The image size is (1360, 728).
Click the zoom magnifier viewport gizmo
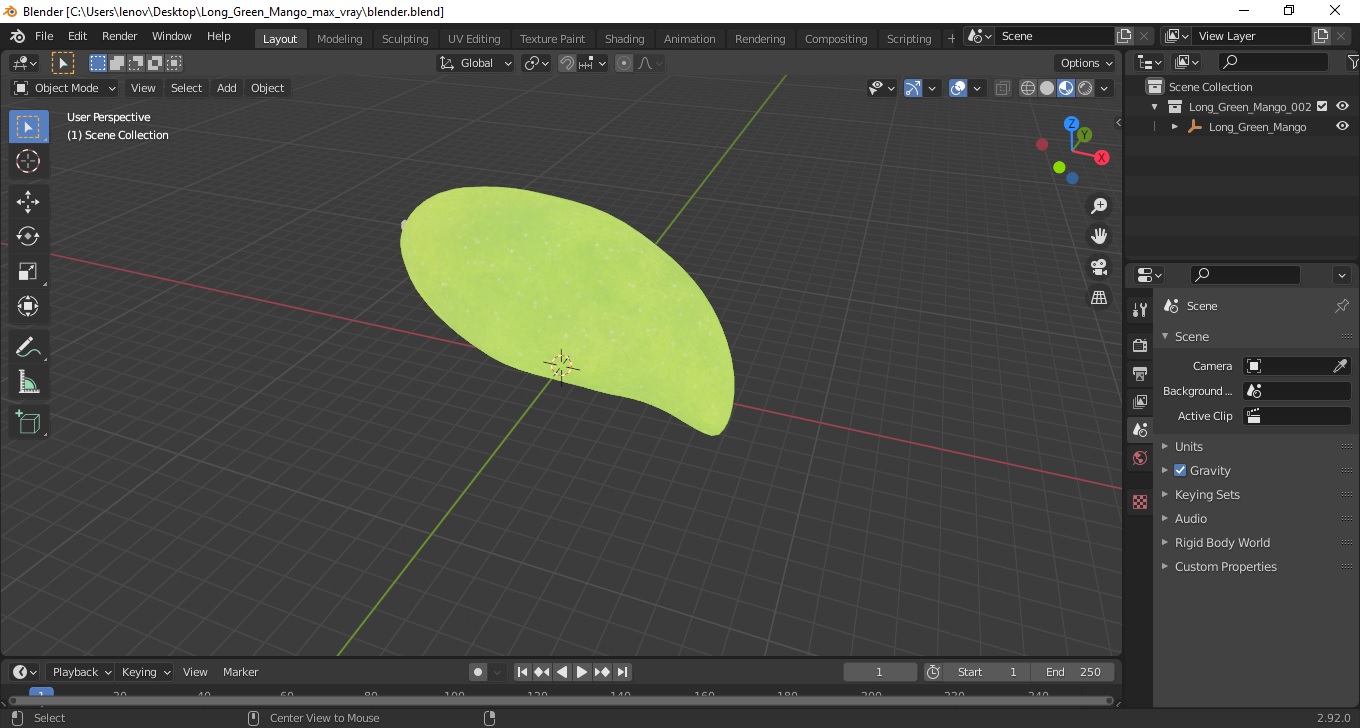click(1099, 206)
